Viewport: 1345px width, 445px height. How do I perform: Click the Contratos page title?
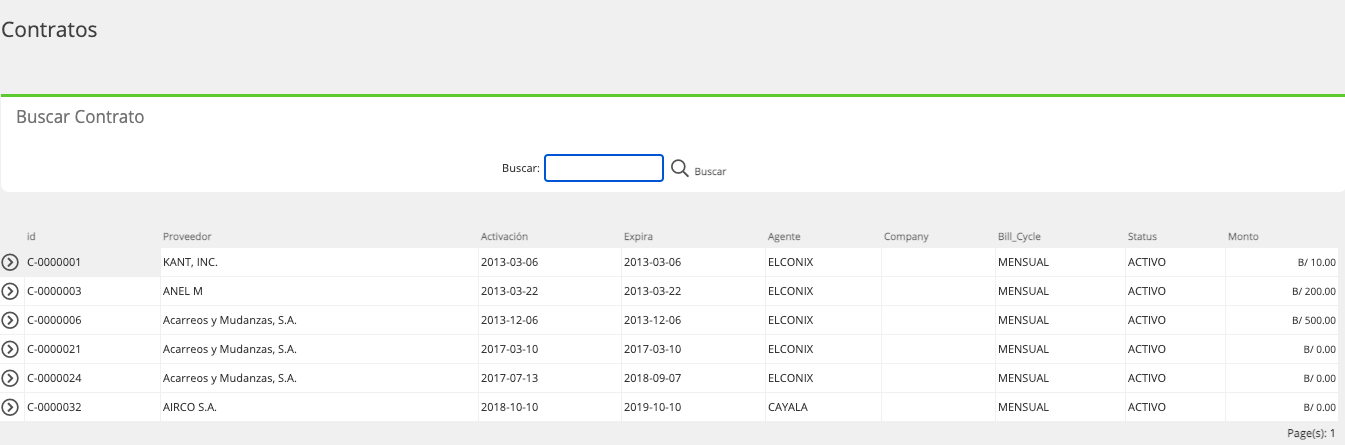coord(50,30)
